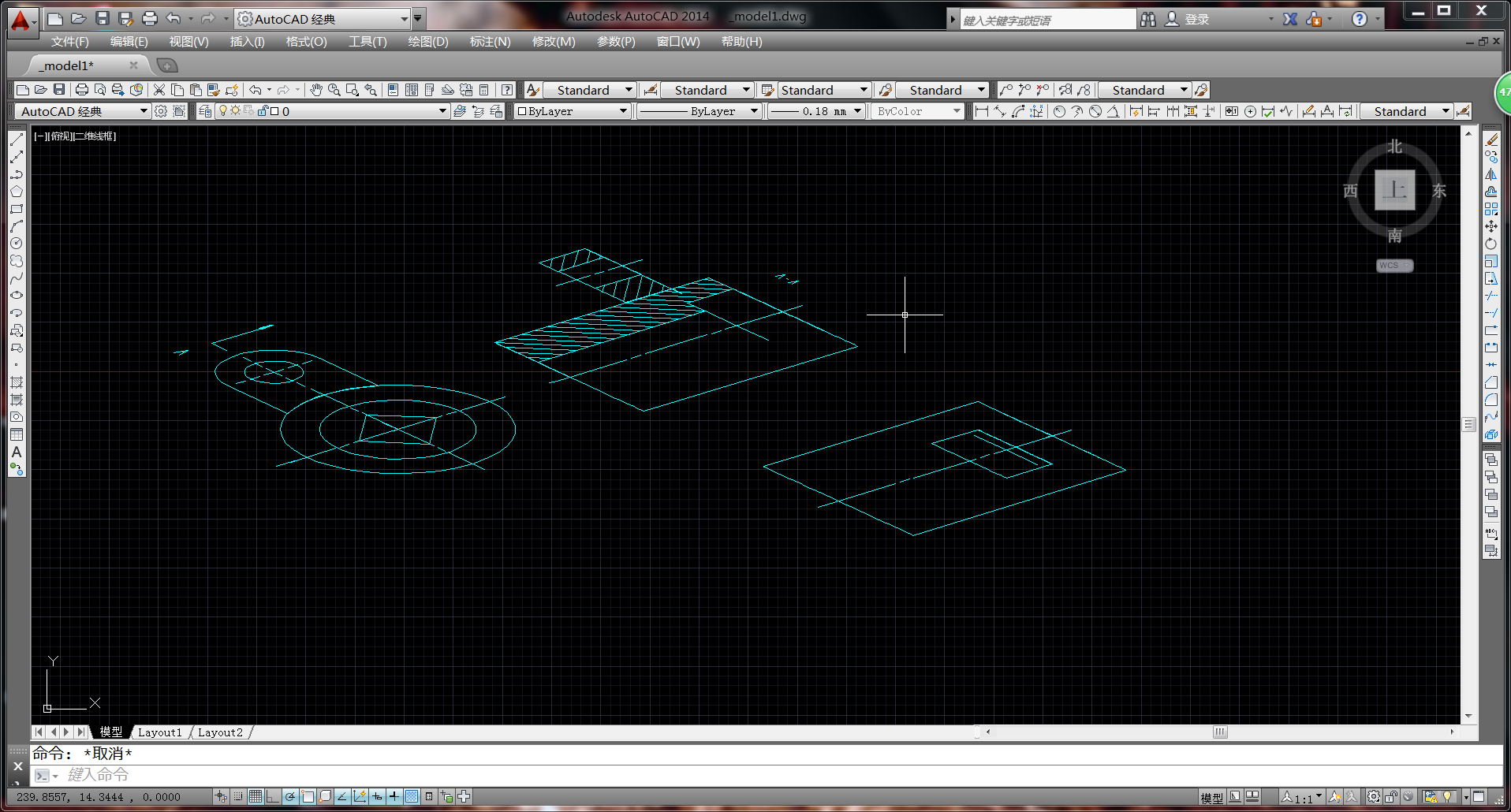Click the Help question mark toolbar icon
The height and width of the screenshot is (812, 1511).
pos(507,90)
